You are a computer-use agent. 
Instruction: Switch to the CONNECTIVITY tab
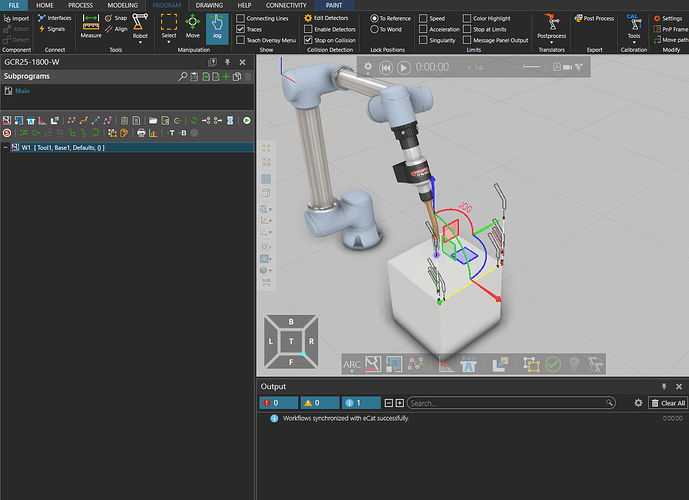[286, 5]
